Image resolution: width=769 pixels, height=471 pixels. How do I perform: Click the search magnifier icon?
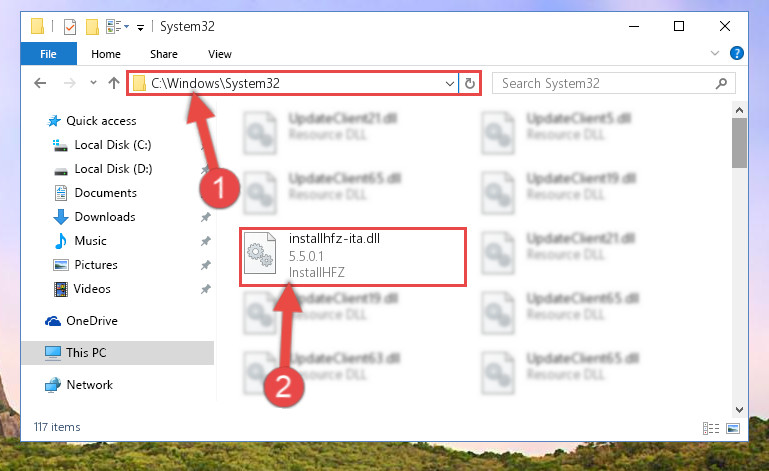click(721, 83)
